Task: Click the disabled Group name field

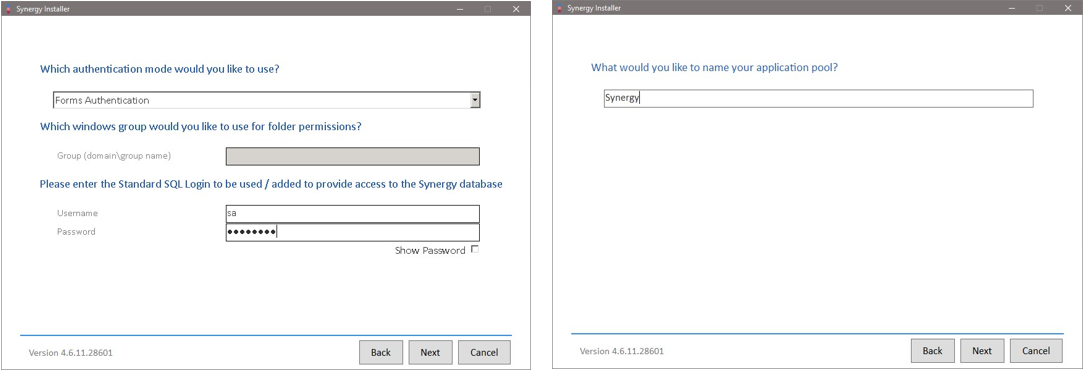Action: [352, 156]
